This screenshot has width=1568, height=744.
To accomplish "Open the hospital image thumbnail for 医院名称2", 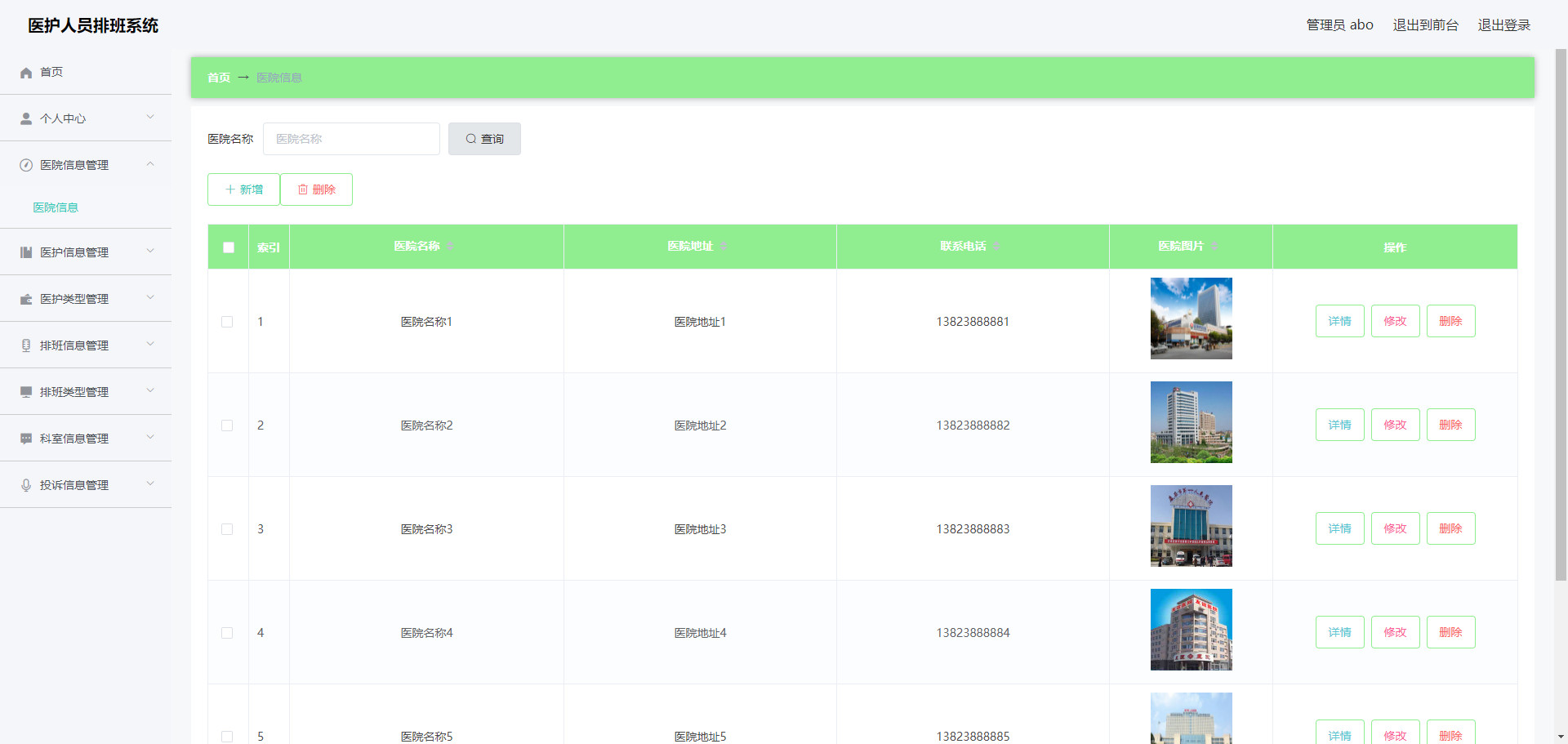I will pyautogui.click(x=1191, y=422).
